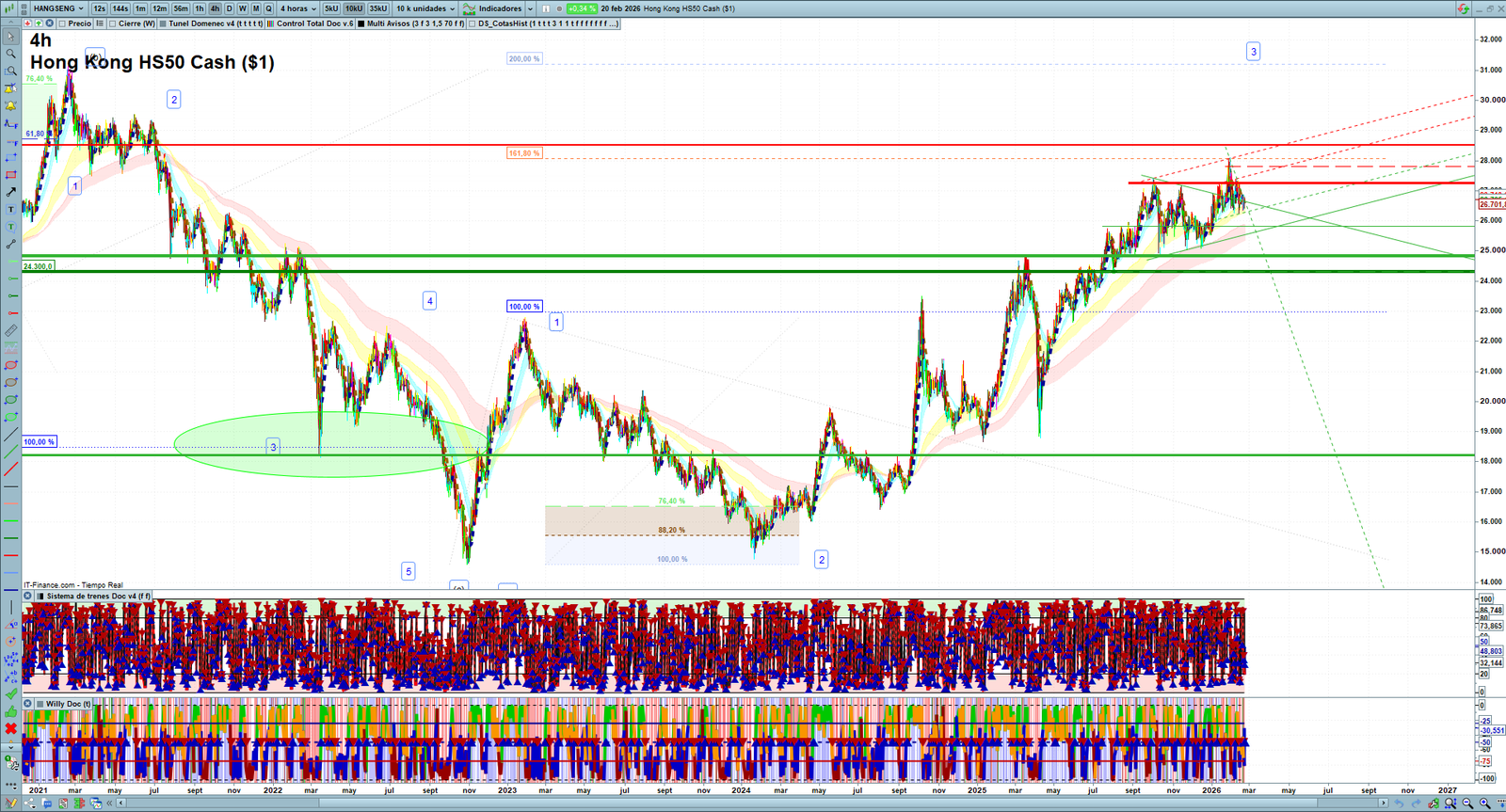Click the icon beside Sistema de trenes label

(28, 596)
